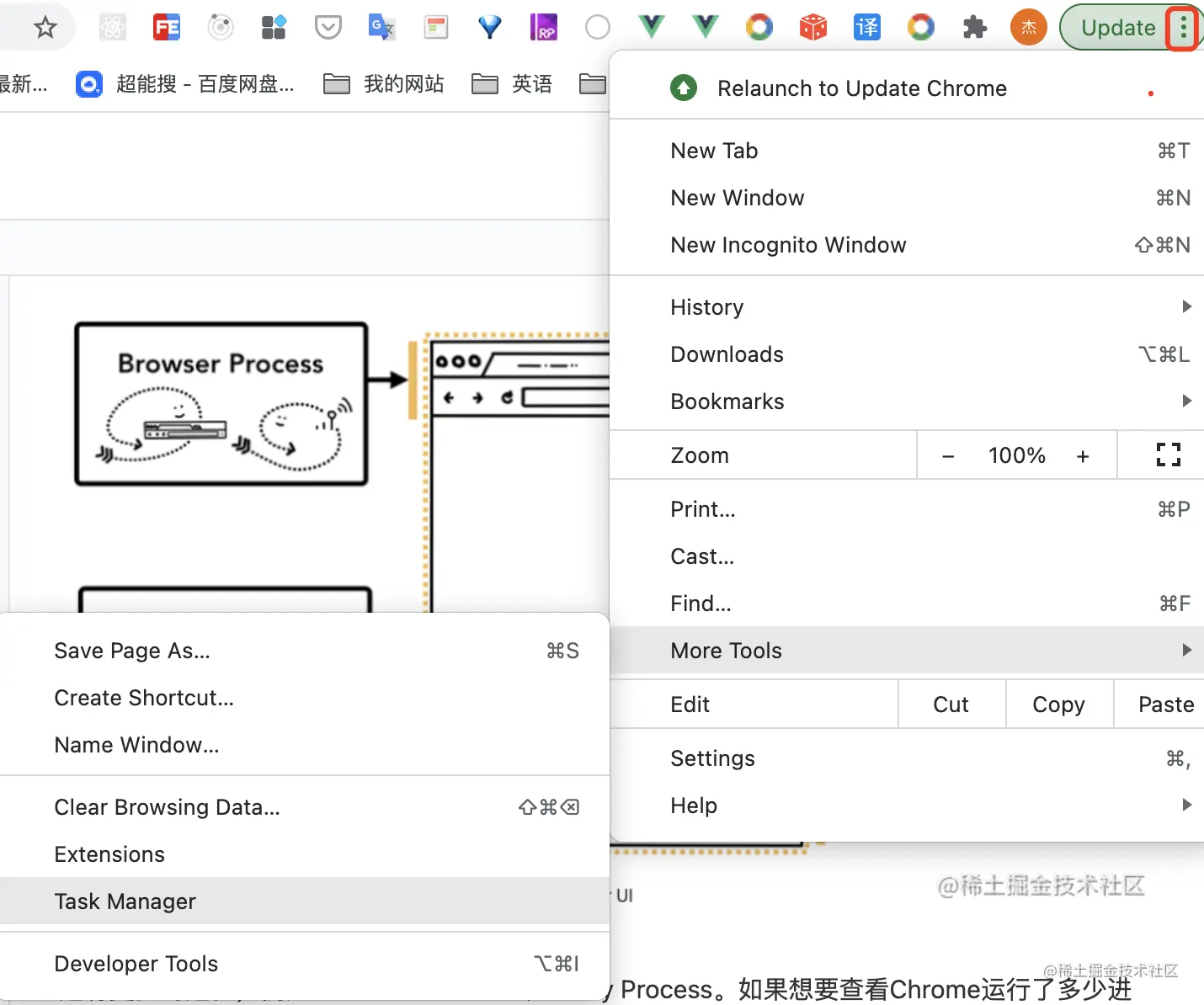Open Developer Tools from the submenu
This screenshot has height=1005, width=1204.
304,964
